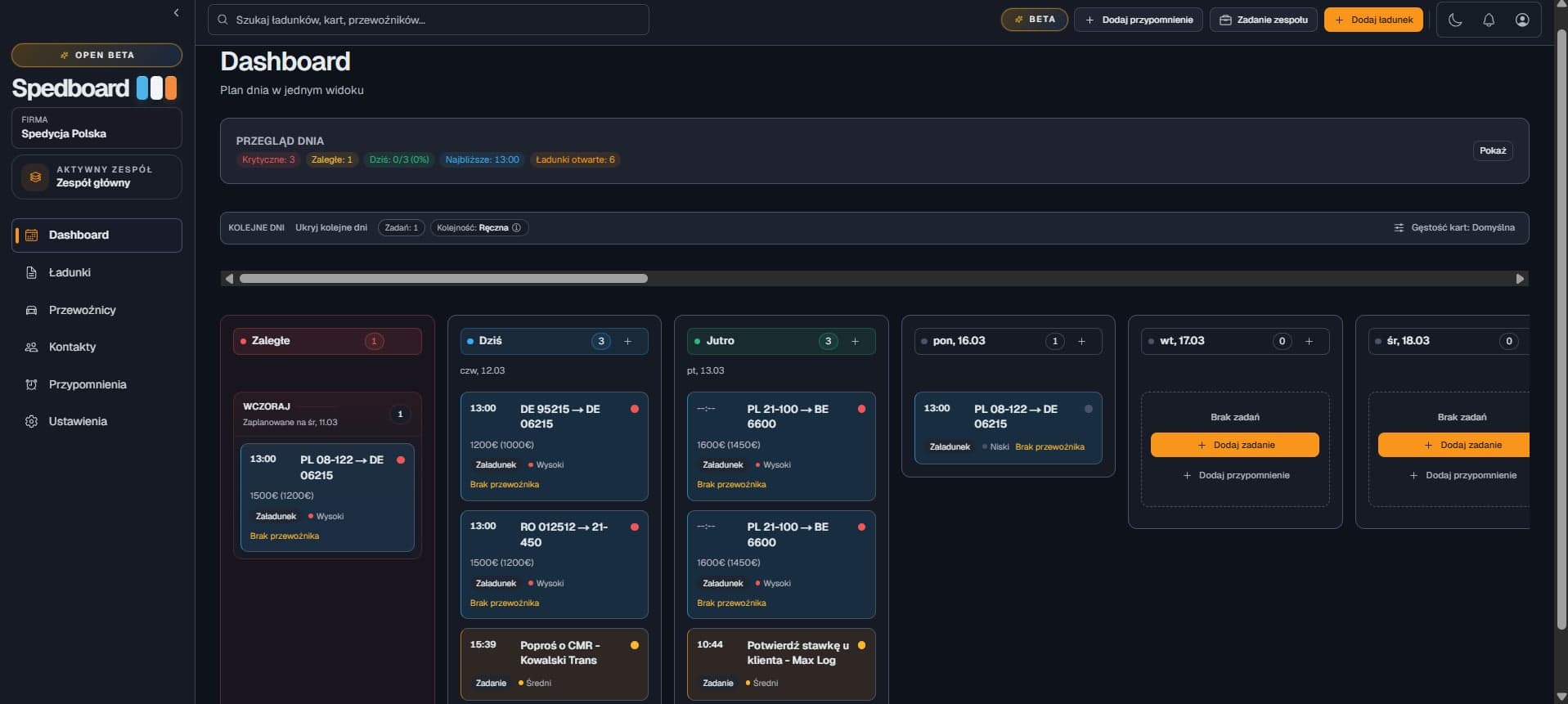Click Brak przewoźnika on Monday 16.03 card
The width and height of the screenshot is (1568, 704).
[1049, 446]
